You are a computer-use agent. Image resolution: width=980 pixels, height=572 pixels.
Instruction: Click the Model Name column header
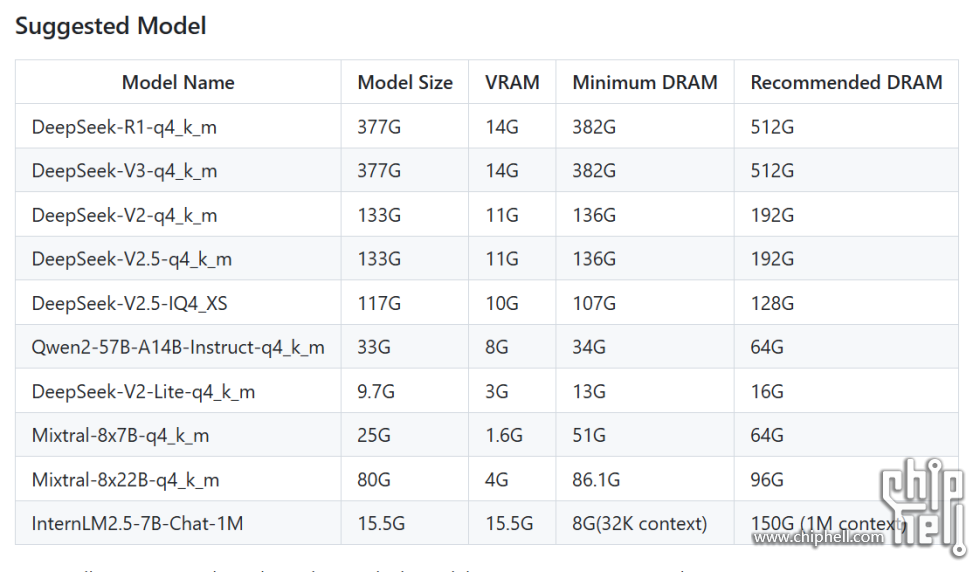[x=178, y=83]
